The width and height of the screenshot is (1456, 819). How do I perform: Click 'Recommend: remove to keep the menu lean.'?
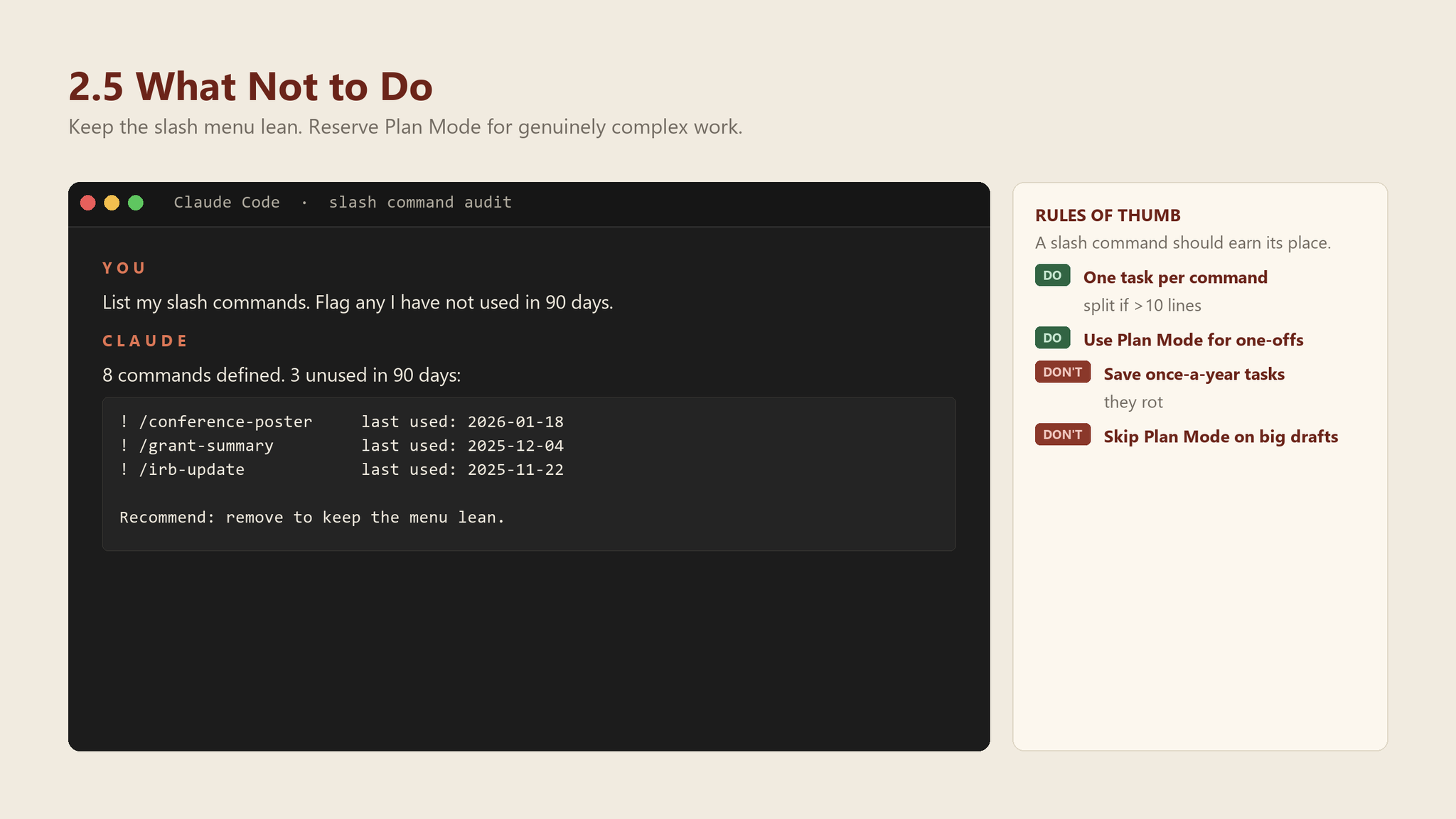pyautogui.click(x=312, y=518)
